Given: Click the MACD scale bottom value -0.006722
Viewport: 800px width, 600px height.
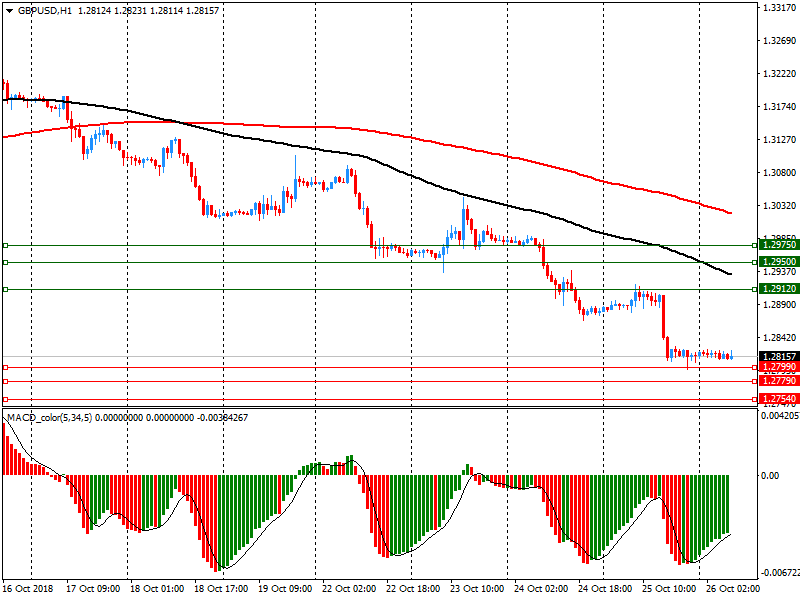Looking at the screenshot, I should coord(780,573).
